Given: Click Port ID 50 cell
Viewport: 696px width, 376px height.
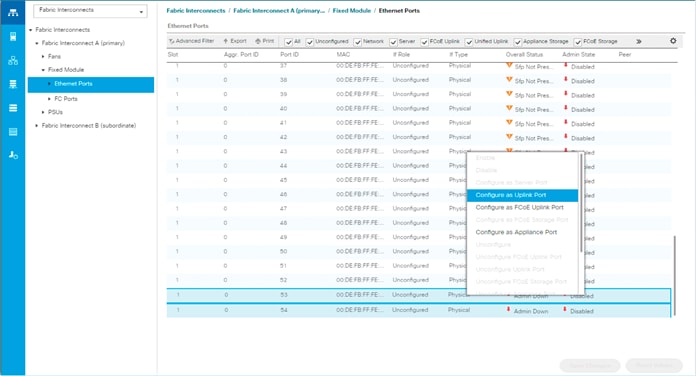Looking at the screenshot, I should [x=284, y=251].
